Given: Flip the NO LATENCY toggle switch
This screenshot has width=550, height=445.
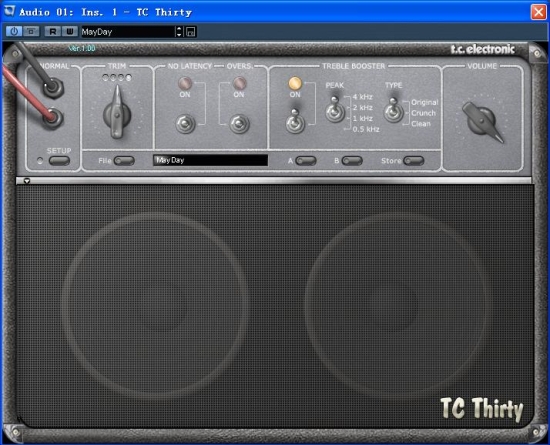Looking at the screenshot, I should coord(185,124).
